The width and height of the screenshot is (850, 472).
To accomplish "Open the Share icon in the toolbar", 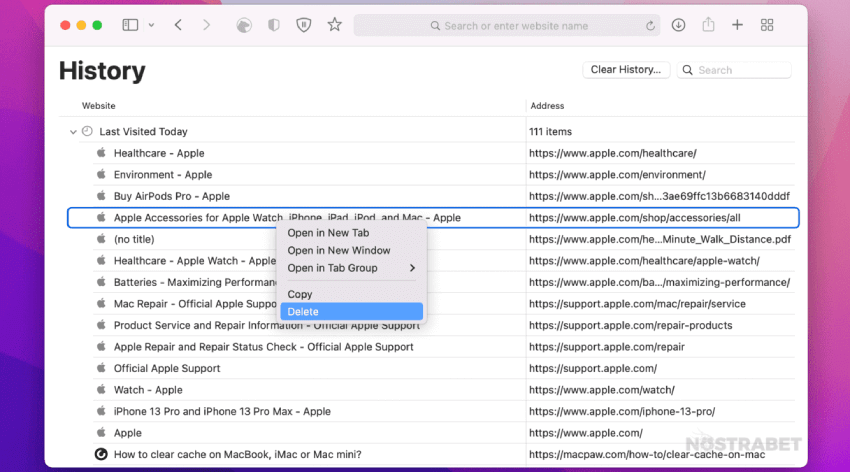I will pyautogui.click(x=708, y=24).
